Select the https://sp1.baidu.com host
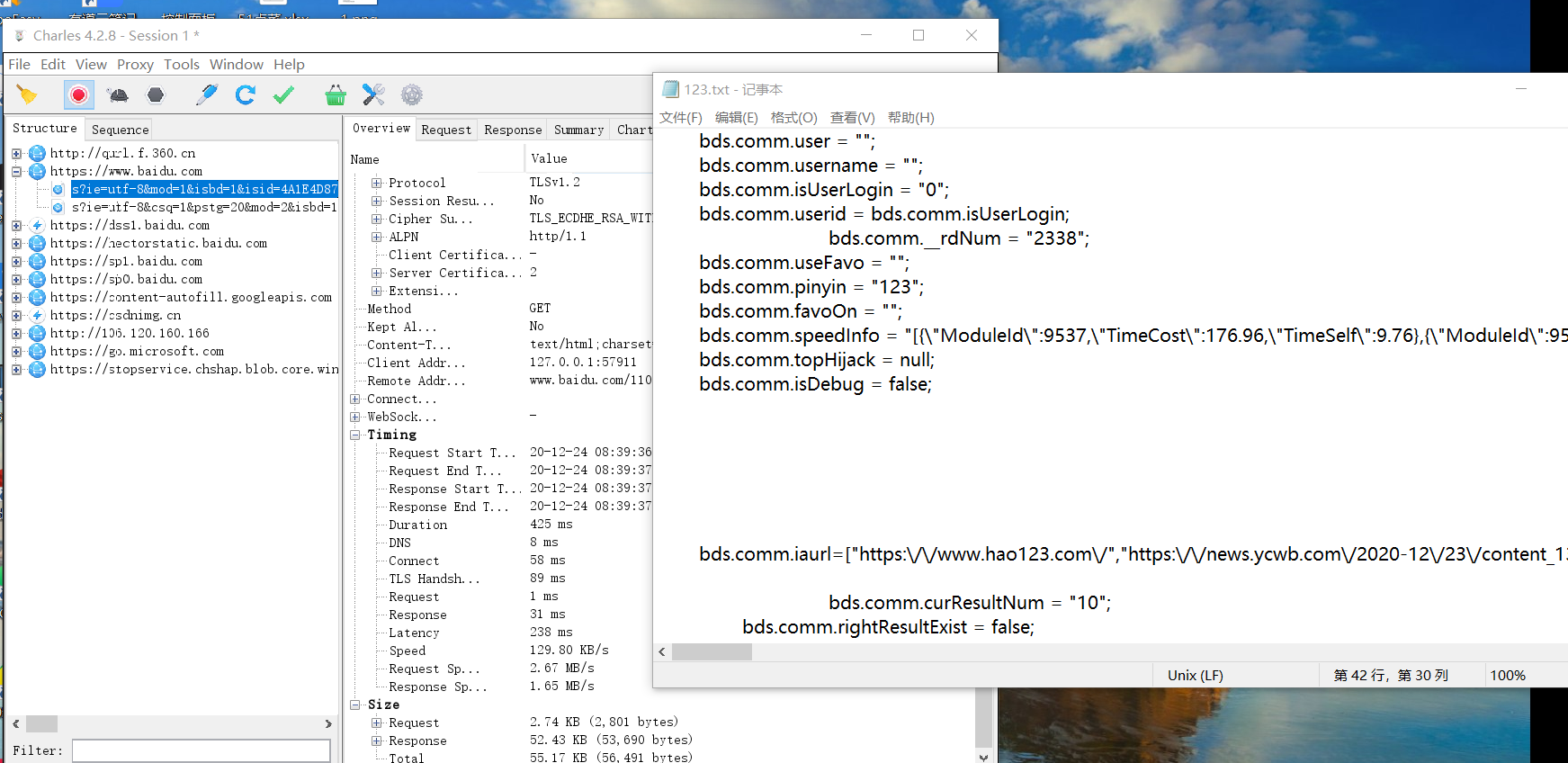The width and height of the screenshot is (1568, 763). pos(126,261)
